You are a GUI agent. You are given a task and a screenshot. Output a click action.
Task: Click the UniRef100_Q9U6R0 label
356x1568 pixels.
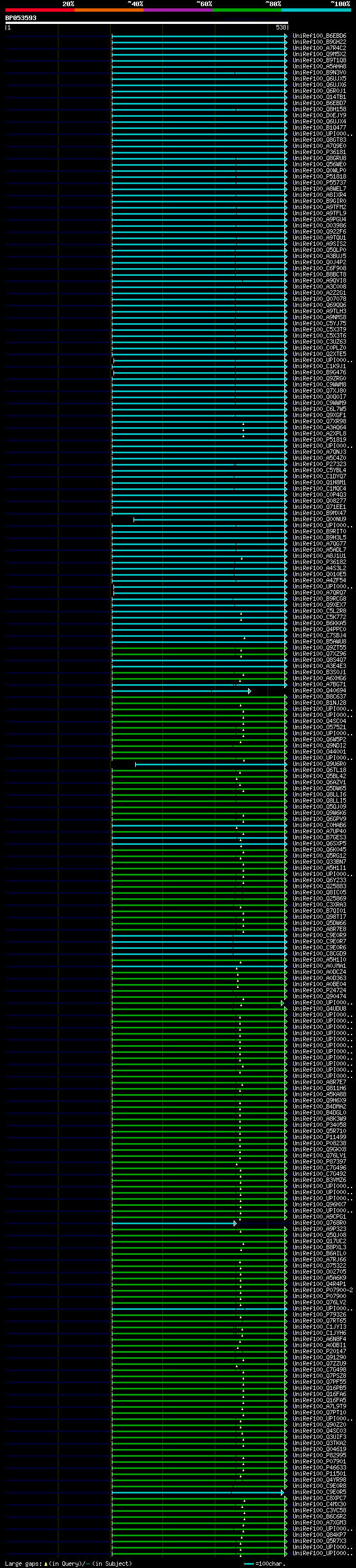319,764
